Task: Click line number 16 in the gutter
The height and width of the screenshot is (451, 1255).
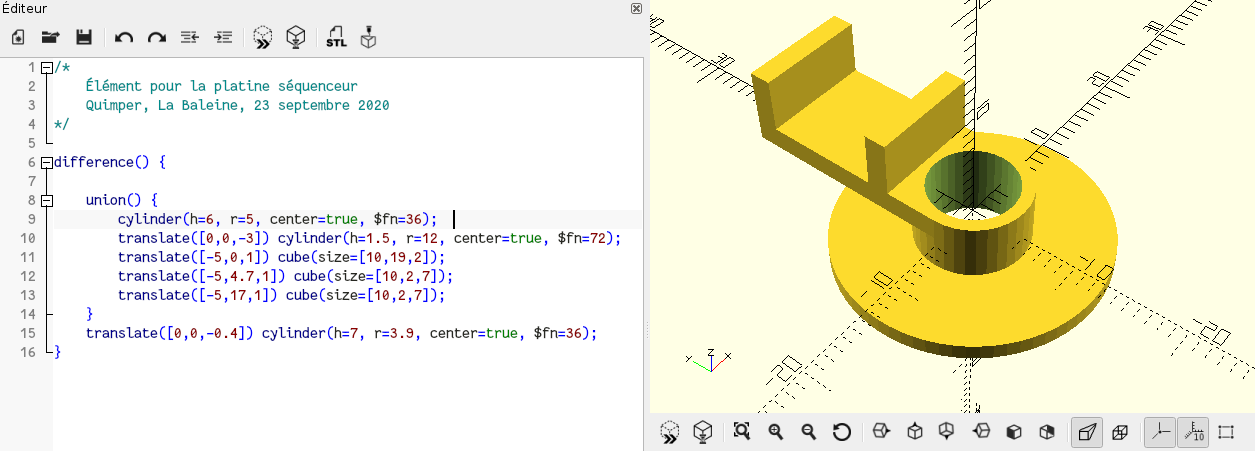Action: tap(28, 352)
